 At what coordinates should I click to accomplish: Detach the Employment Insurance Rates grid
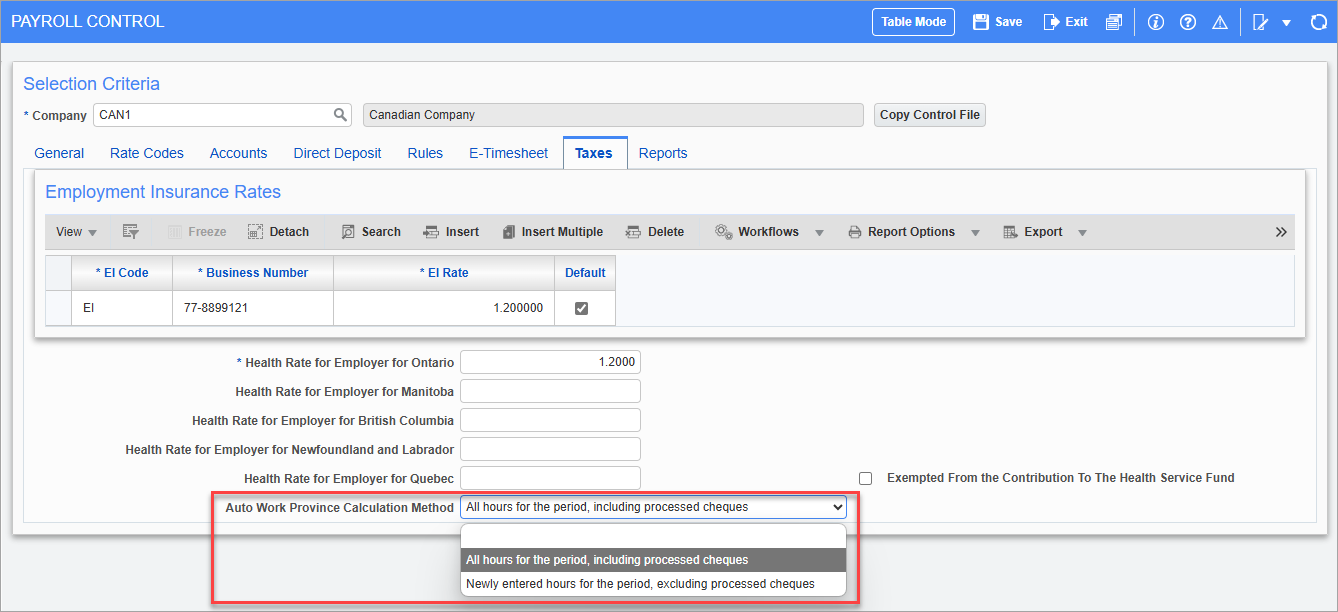tap(278, 231)
